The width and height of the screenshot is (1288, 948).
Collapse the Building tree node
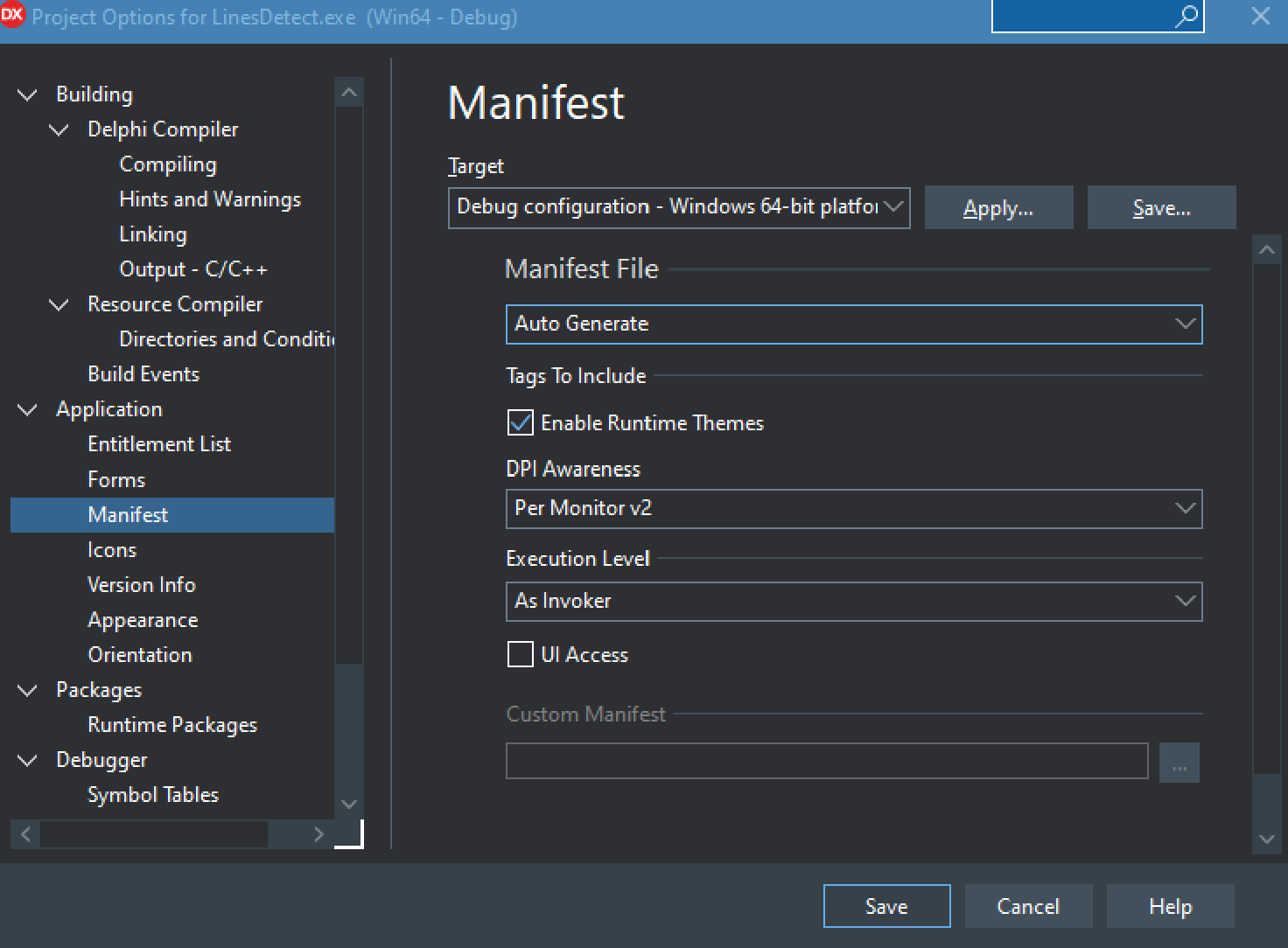pyautogui.click(x=28, y=94)
